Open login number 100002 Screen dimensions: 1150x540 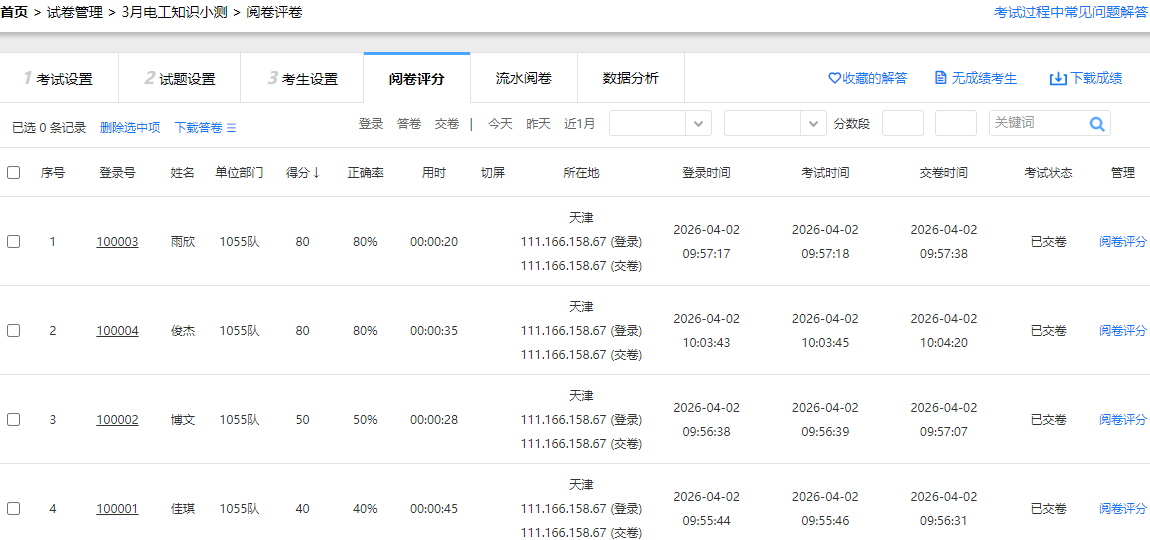click(117, 420)
